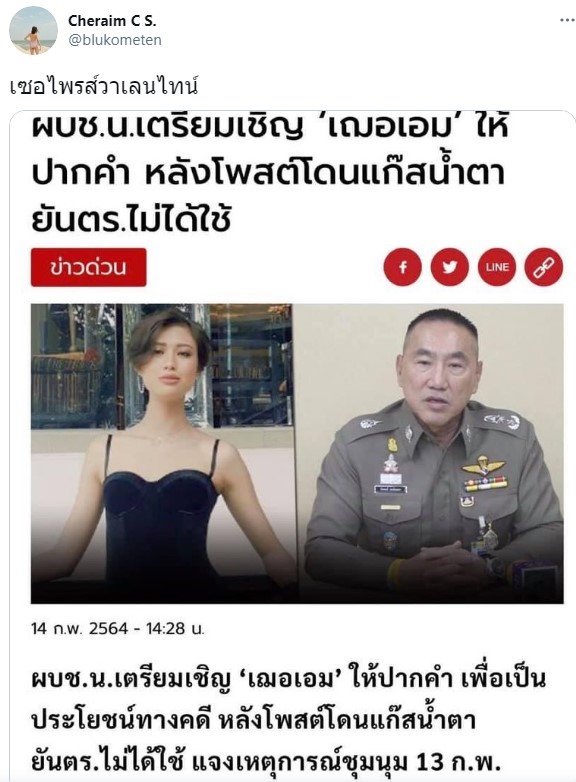Click the tweet text เซอไพรส์วาเลนไทน์
Image resolution: width=576 pixels, height=782 pixels.
tap(104, 86)
